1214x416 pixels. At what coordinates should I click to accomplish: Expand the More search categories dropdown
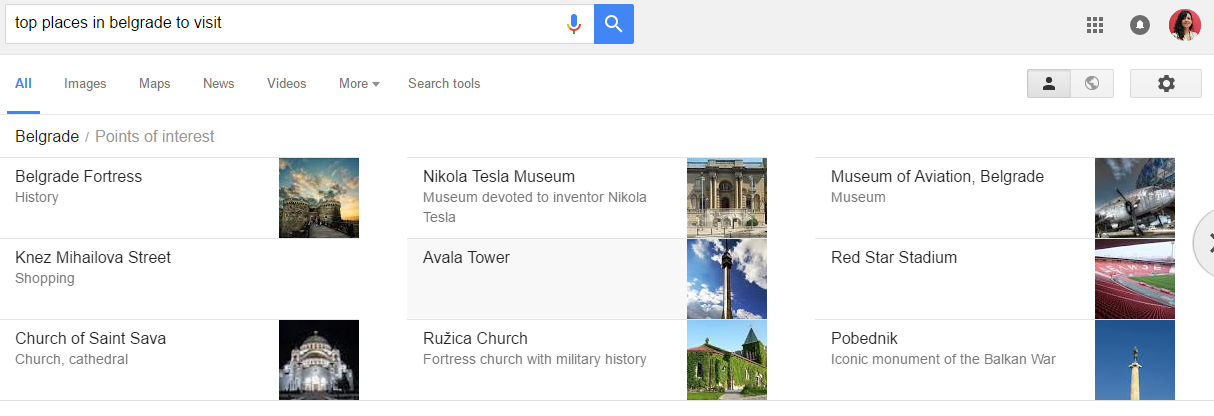pyautogui.click(x=359, y=84)
